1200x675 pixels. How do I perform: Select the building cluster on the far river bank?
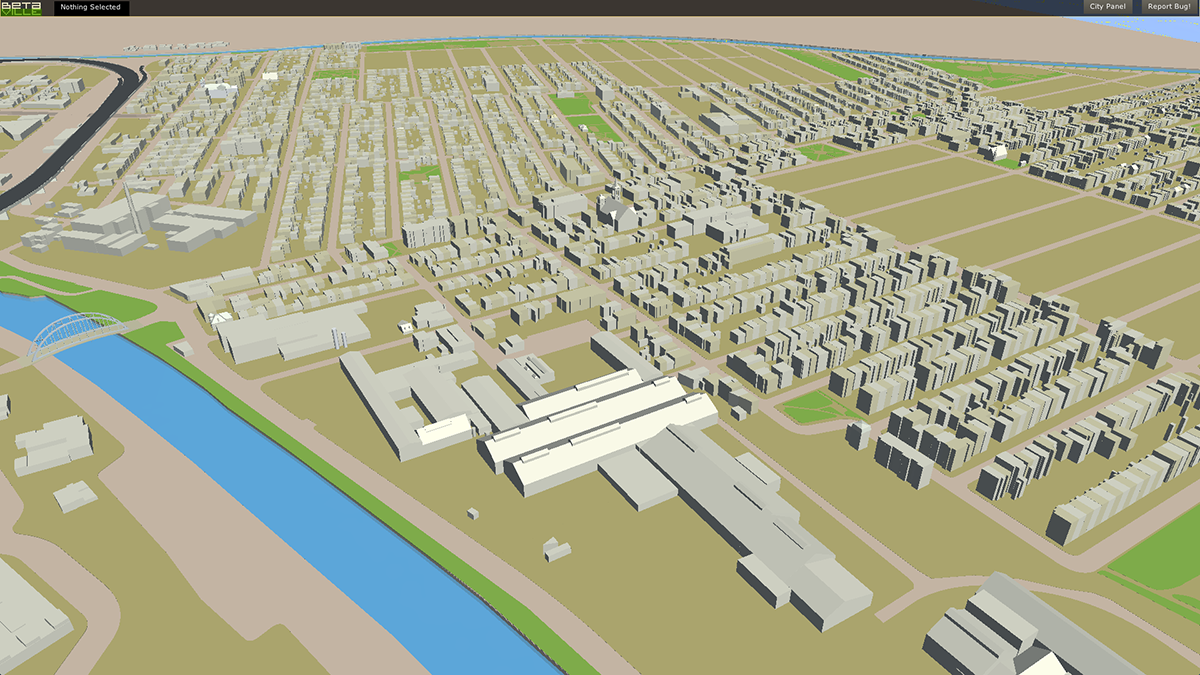tap(52, 443)
